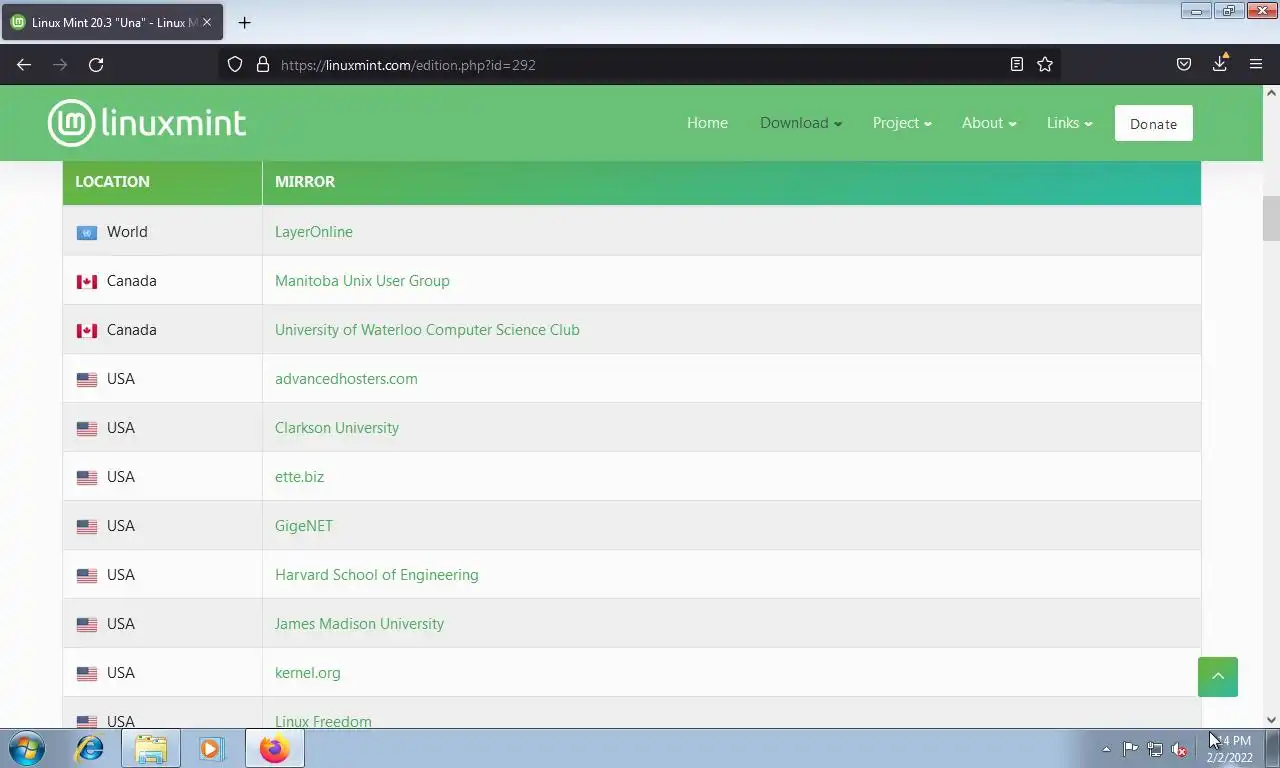Expand the Project dropdown menu
This screenshot has width=1280, height=768.
(902, 123)
